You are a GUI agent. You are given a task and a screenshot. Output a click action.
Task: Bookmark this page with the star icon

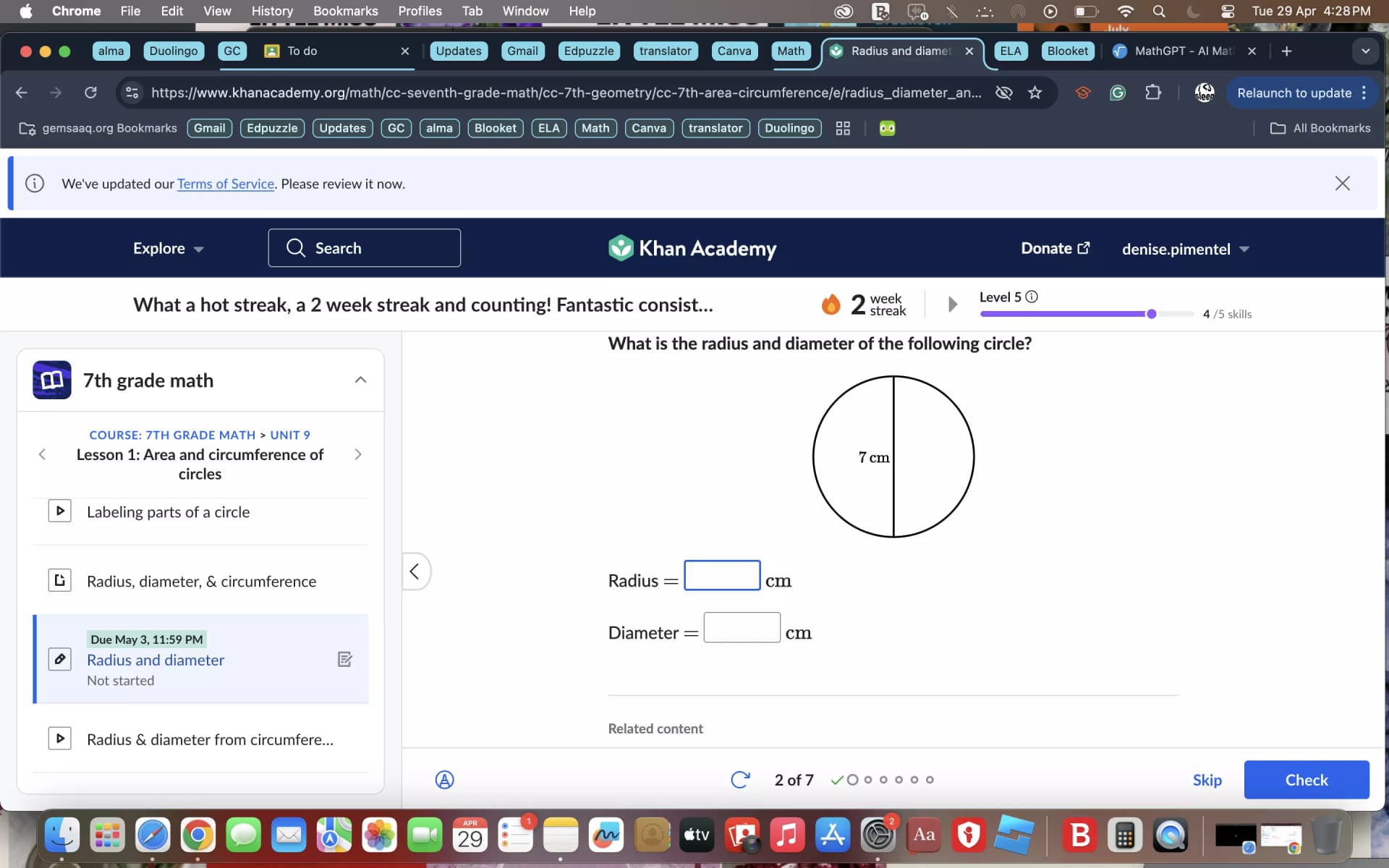(1035, 93)
